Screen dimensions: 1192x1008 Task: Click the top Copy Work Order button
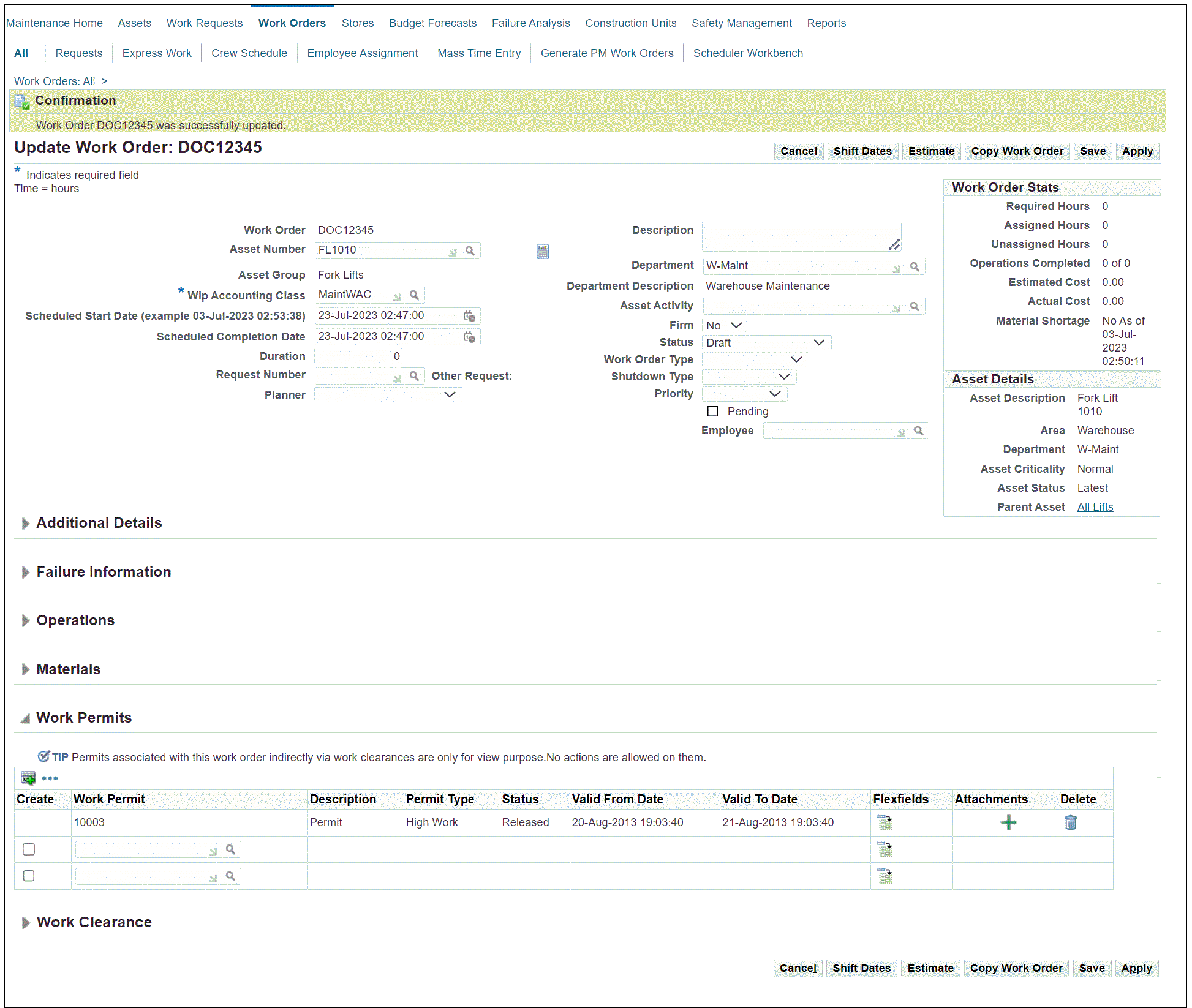1016,151
